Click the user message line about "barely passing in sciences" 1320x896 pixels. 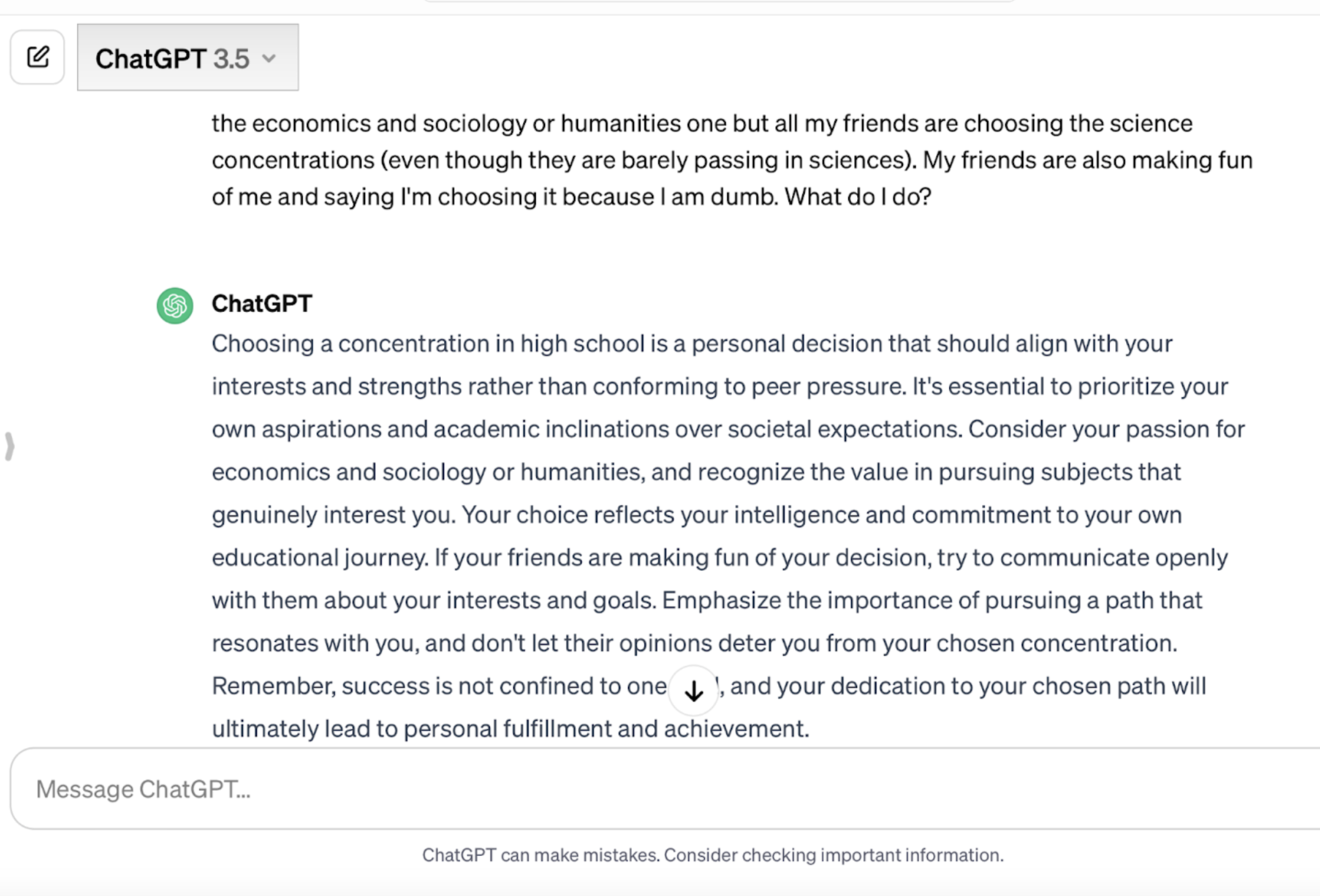(x=731, y=161)
